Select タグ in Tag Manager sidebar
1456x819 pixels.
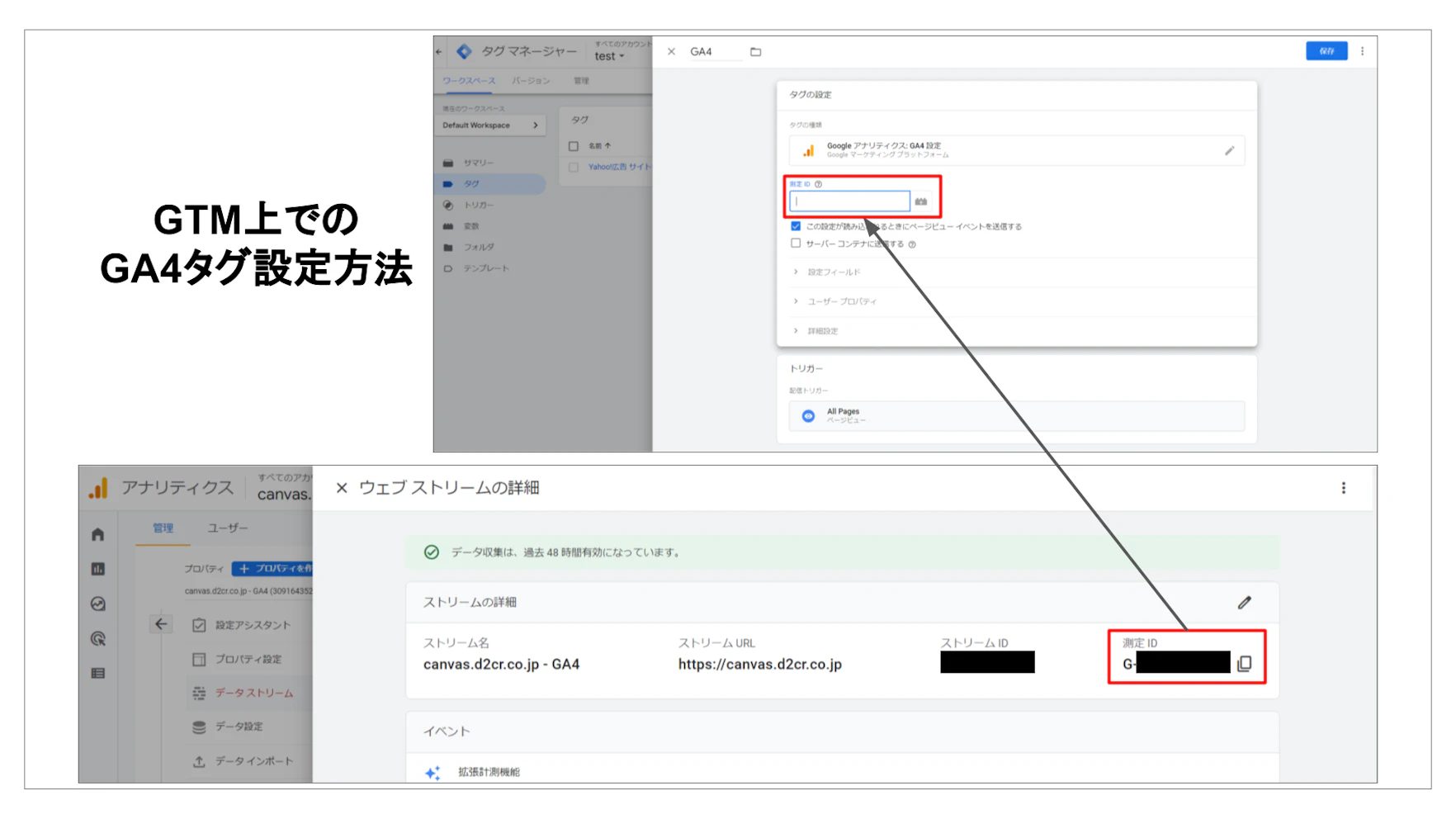click(x=471, y=184)
